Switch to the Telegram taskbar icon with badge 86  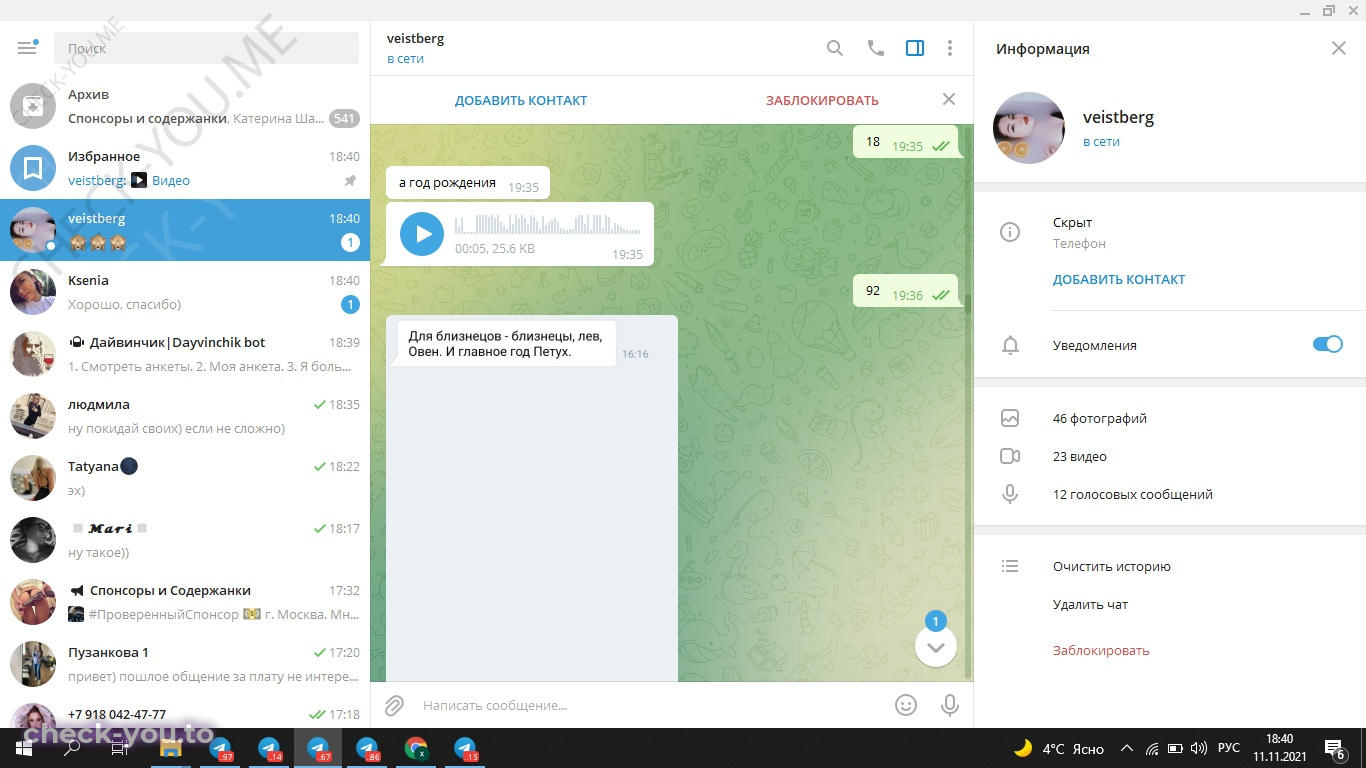(367, 747)
